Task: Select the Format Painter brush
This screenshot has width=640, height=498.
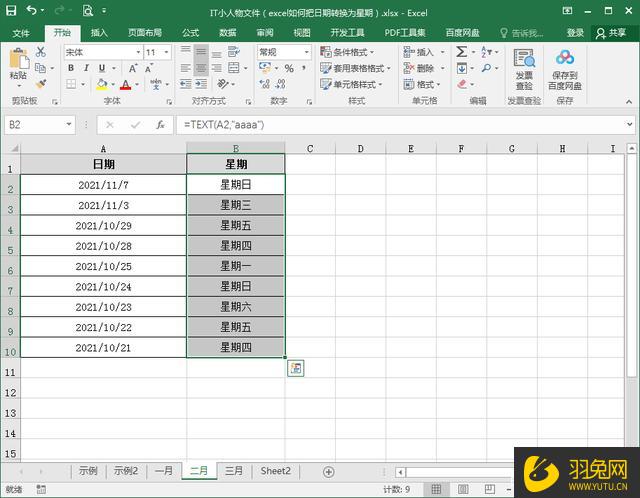Action: (40, 84)
